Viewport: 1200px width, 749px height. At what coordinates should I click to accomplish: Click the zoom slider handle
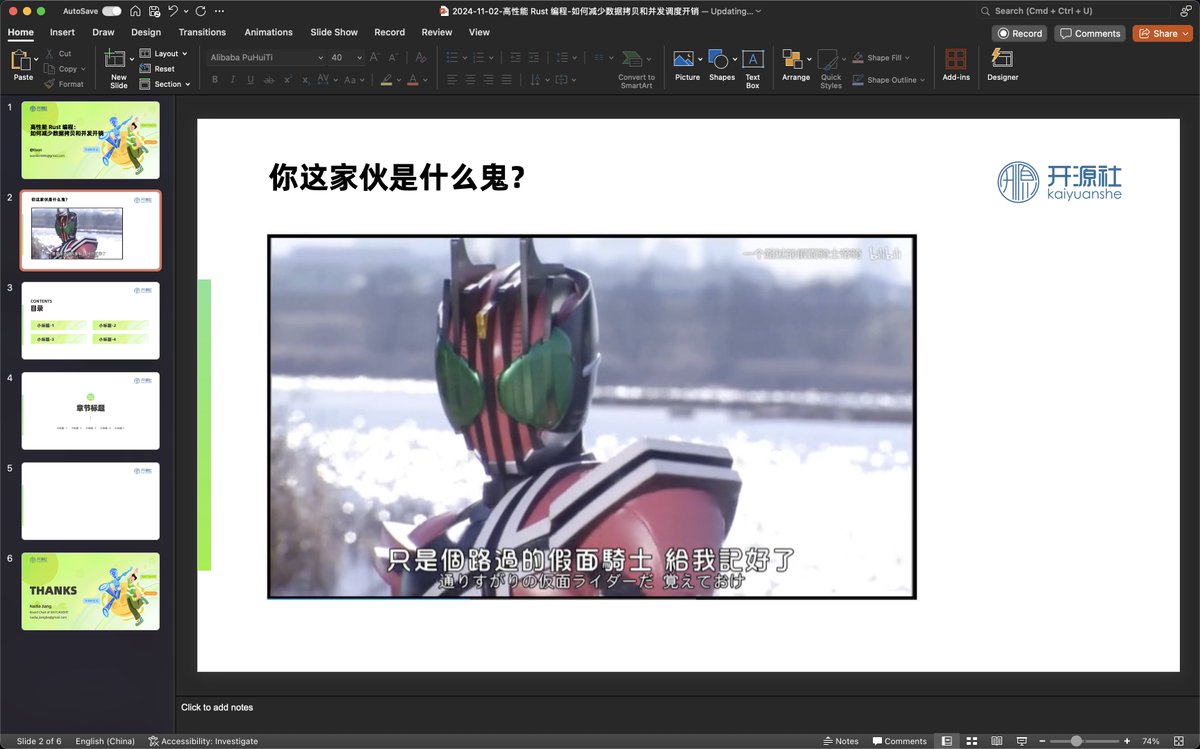tap(1076, 741)
